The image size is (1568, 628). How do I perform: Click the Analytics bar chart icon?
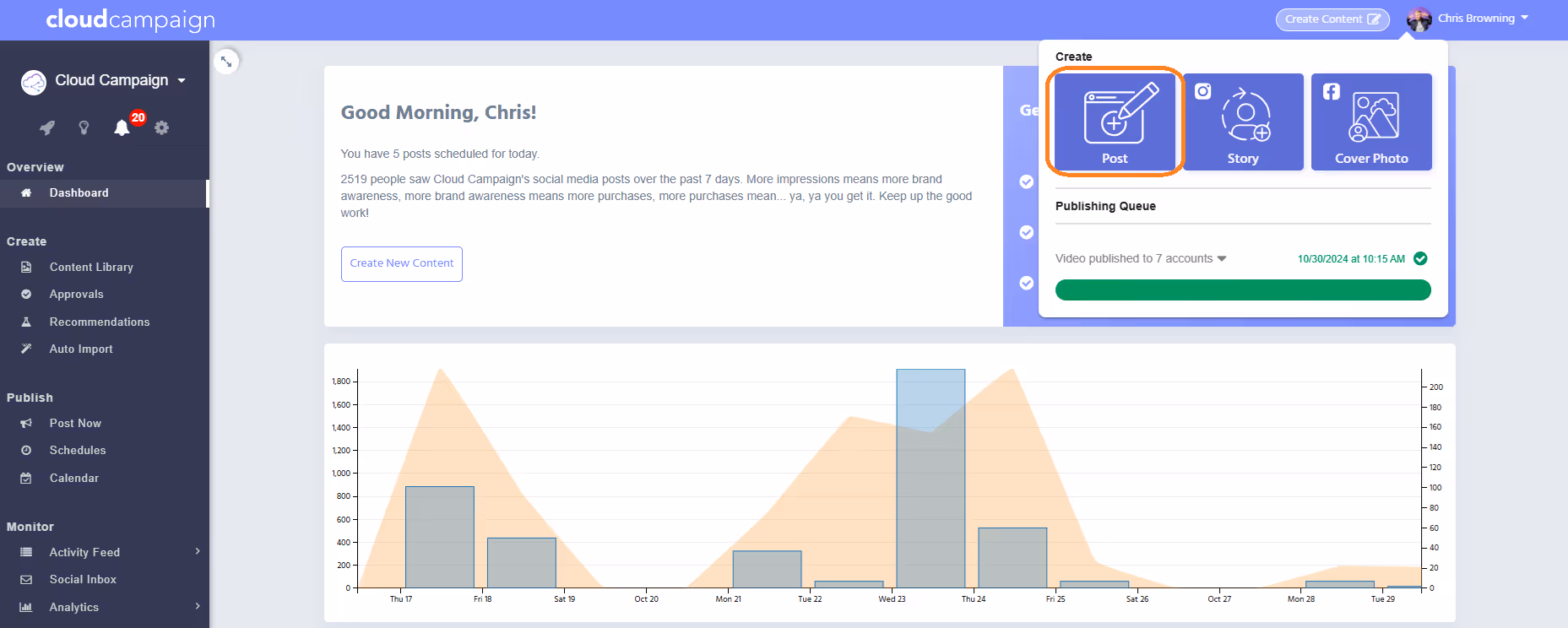(26, 607)
